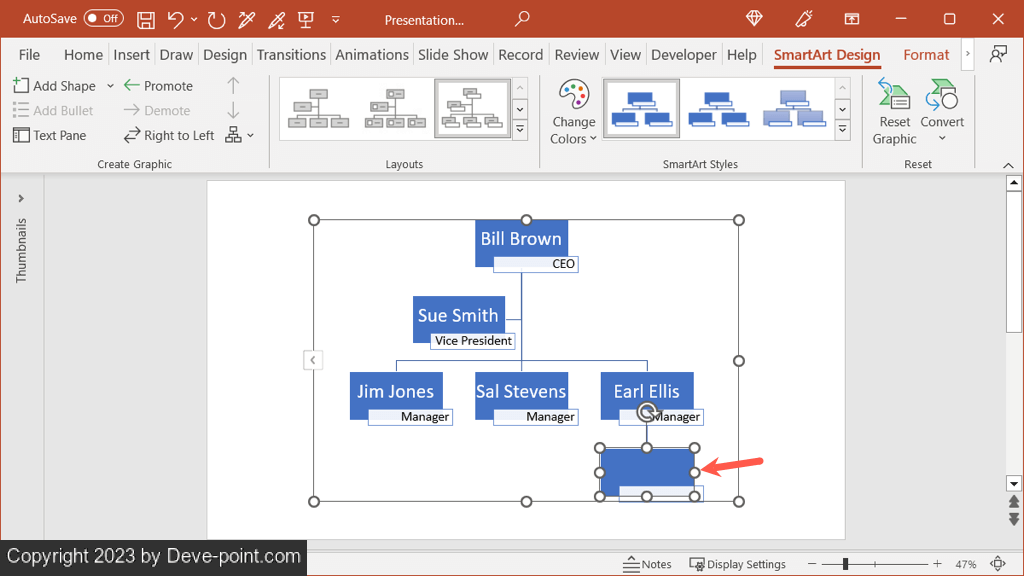The width and height of the screenshot is (1024, 576).
Task: Switch to the Format tab
Action: pyautogui.click(x=926, y=55)
